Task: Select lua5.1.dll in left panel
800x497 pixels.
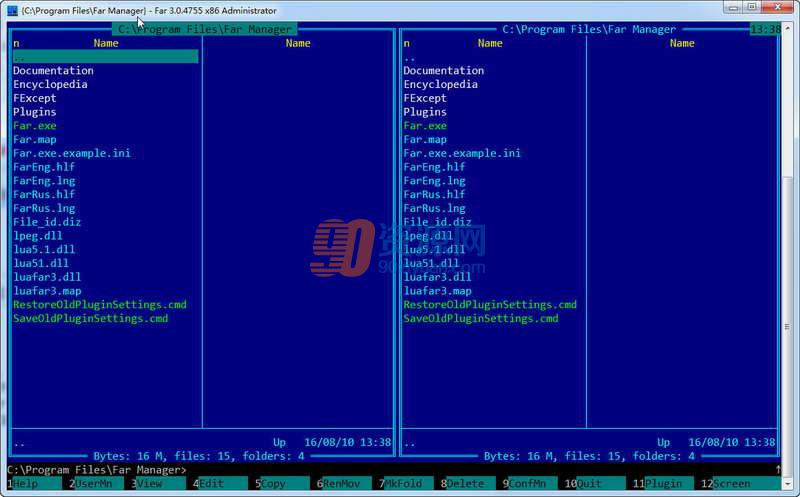Action: point(44,250)
